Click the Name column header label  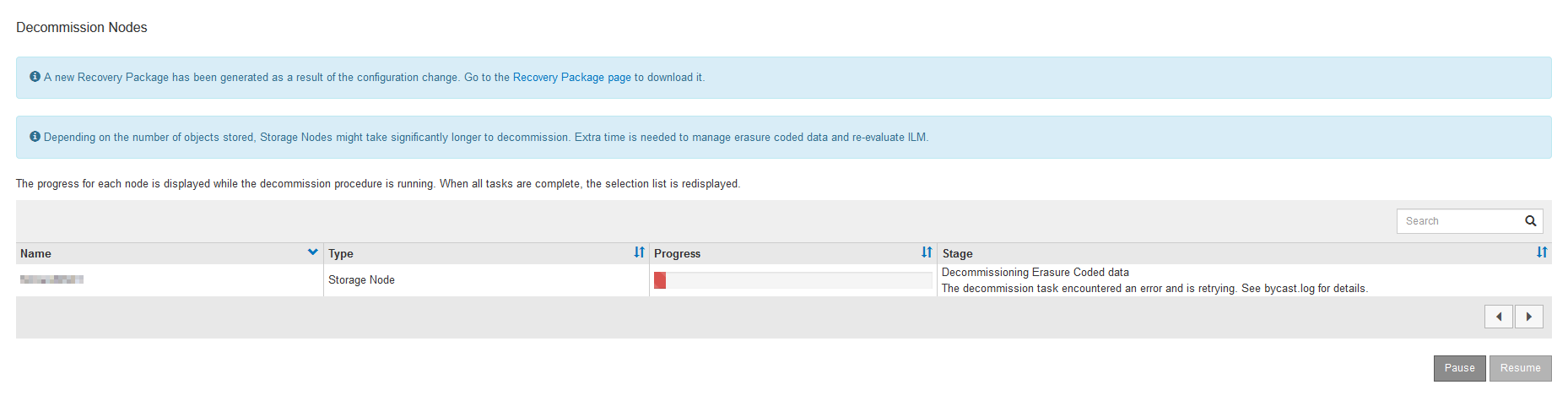point(35,253)
